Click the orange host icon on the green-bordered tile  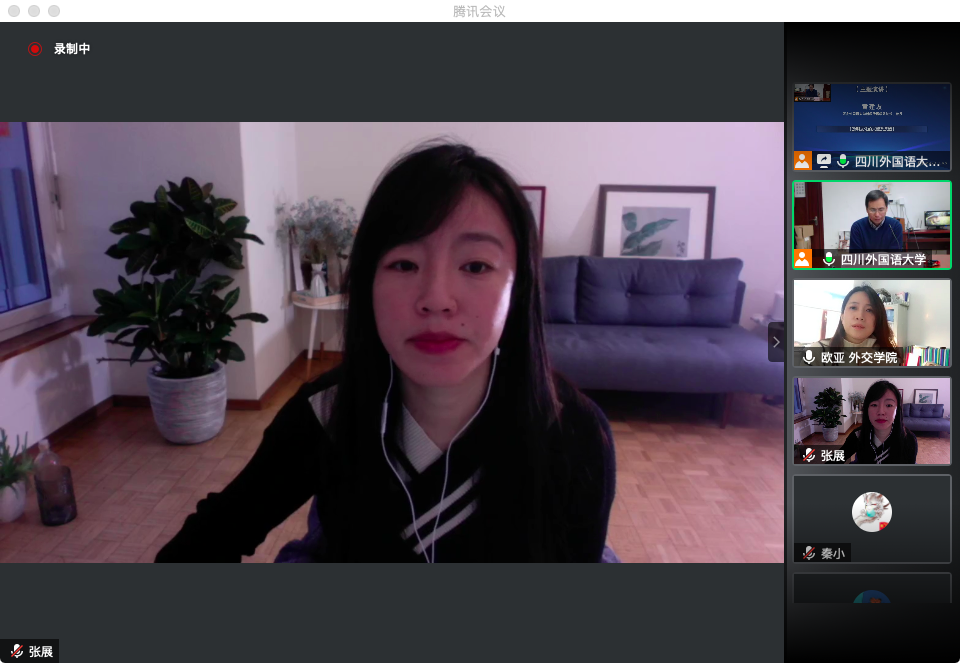[802, 259]
